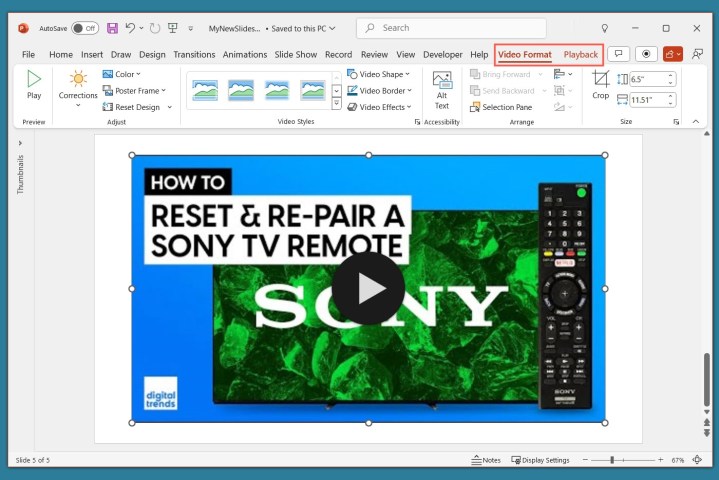Open the file name saved location dropdown
This screenshot has height=480, width=719.
[332, 28]
